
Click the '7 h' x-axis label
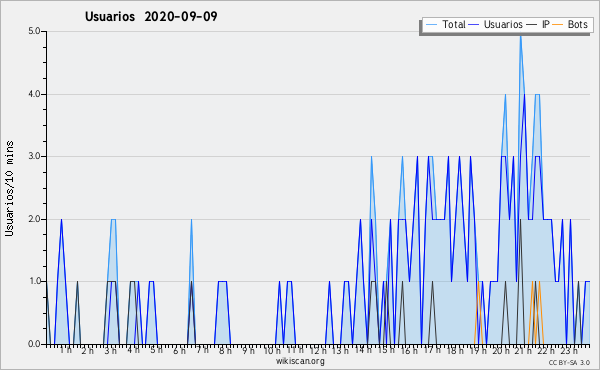[x=202, y=350]
